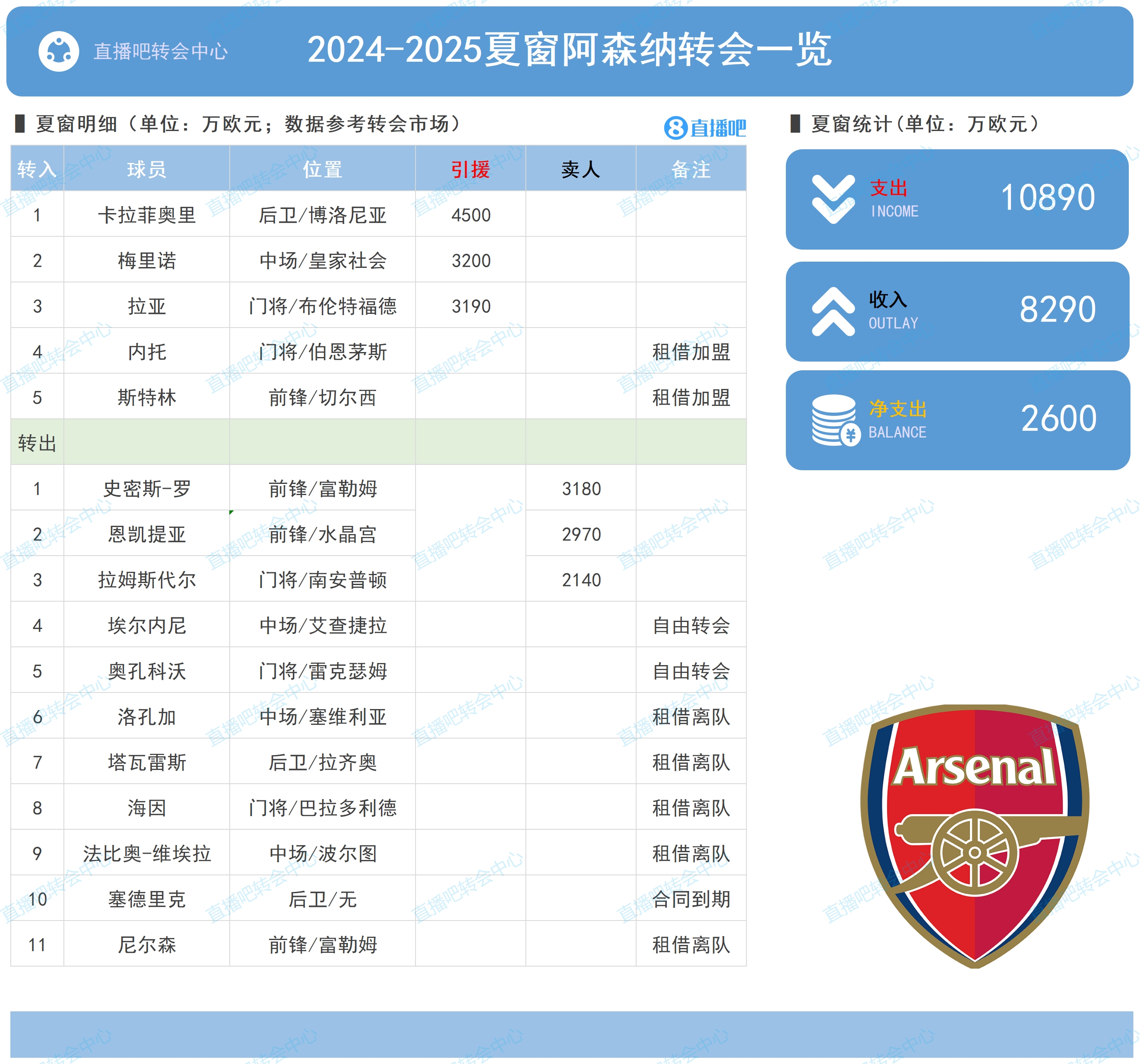Click the 直播吧转会中心 circular logo icon
The width and height of the screenshot is (1140, 1064).
point(58,51)
